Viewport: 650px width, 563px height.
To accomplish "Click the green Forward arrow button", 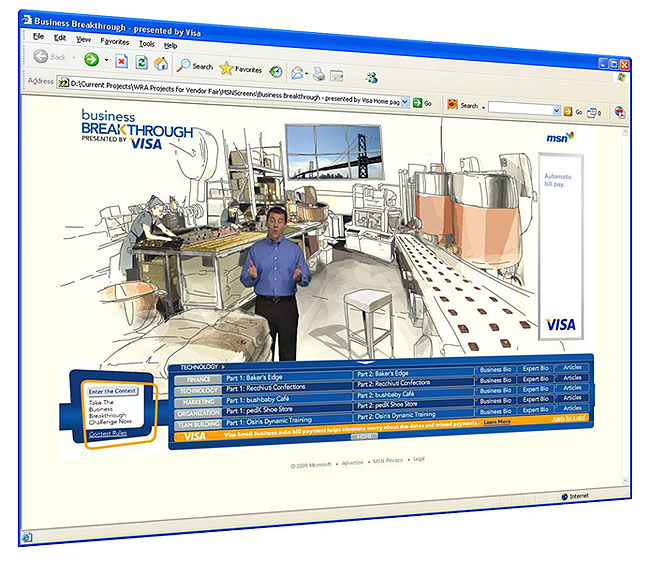I will tap(91, 59).
